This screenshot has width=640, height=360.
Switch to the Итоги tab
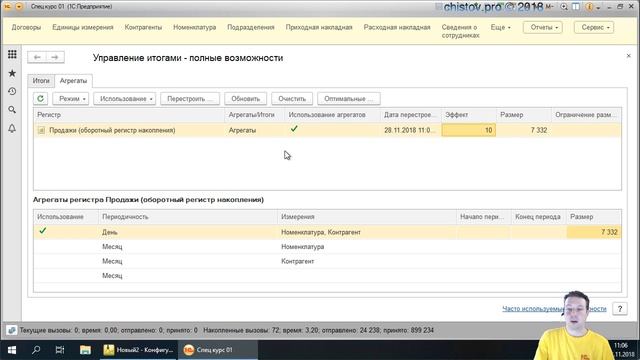click(41, 81)
